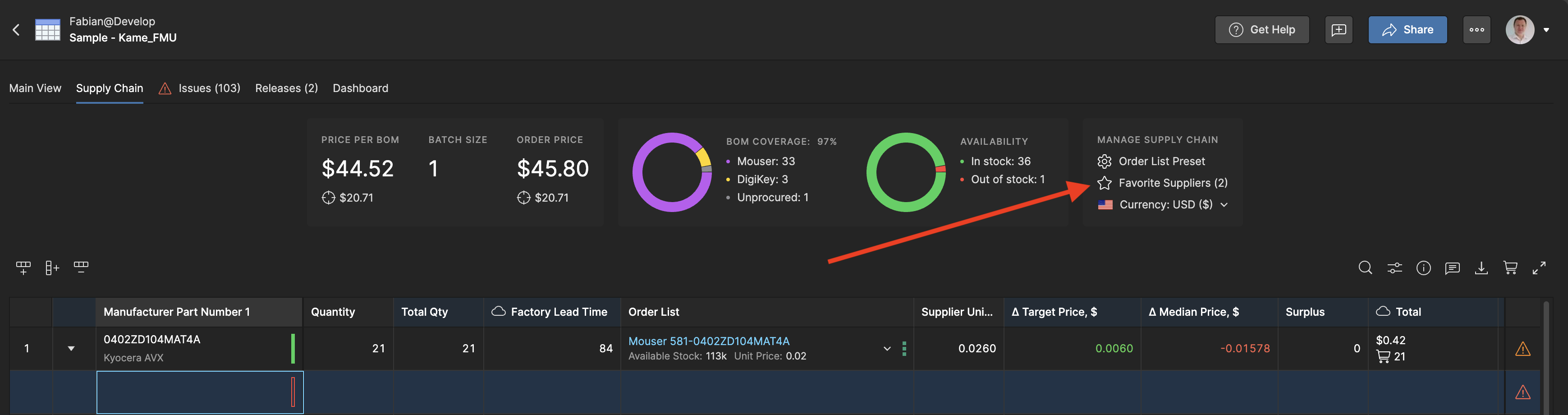Expand row 1 disclosure triangle
1568x415 pixels.
(71, 349)
